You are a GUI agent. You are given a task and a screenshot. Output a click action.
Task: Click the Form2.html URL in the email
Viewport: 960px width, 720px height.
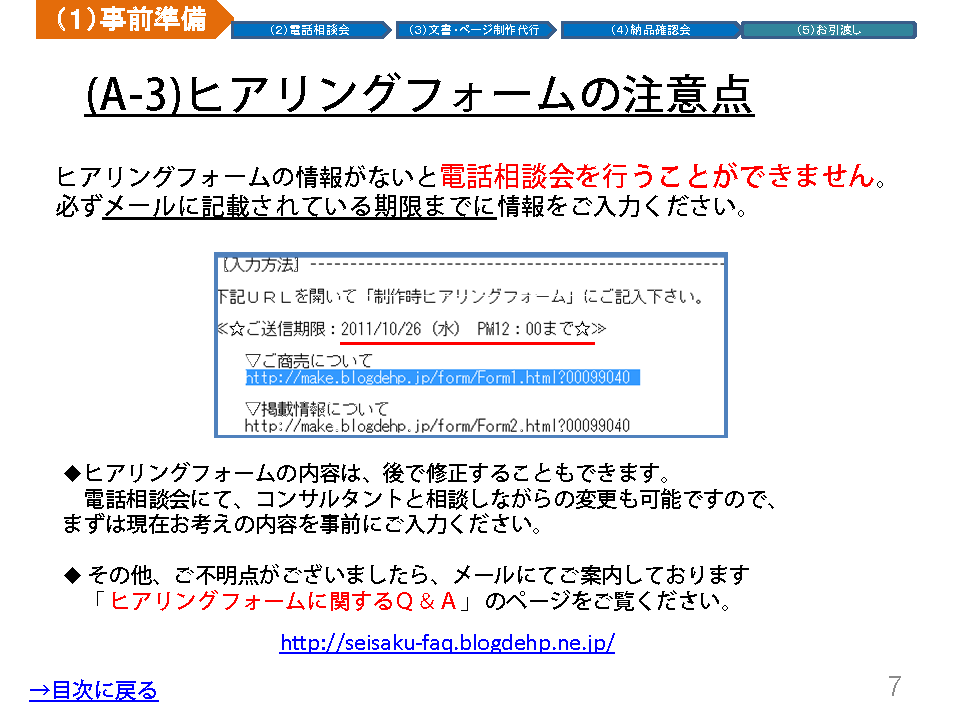[x=437, y=426]
